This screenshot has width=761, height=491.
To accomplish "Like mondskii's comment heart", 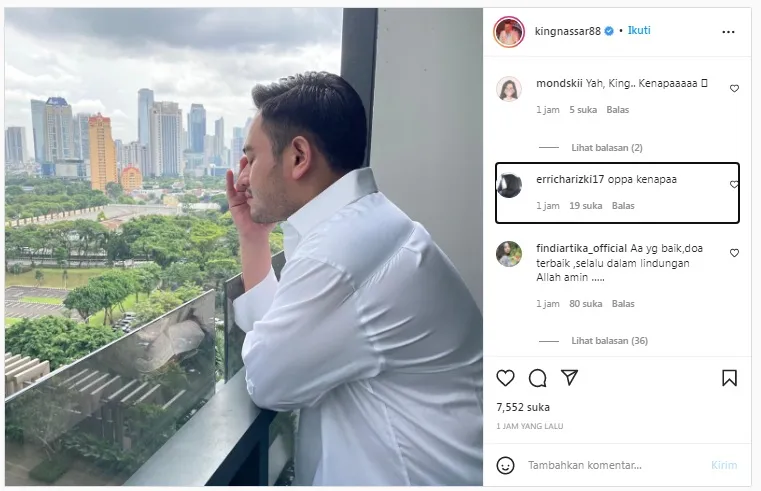I will [x=734, y=88].
